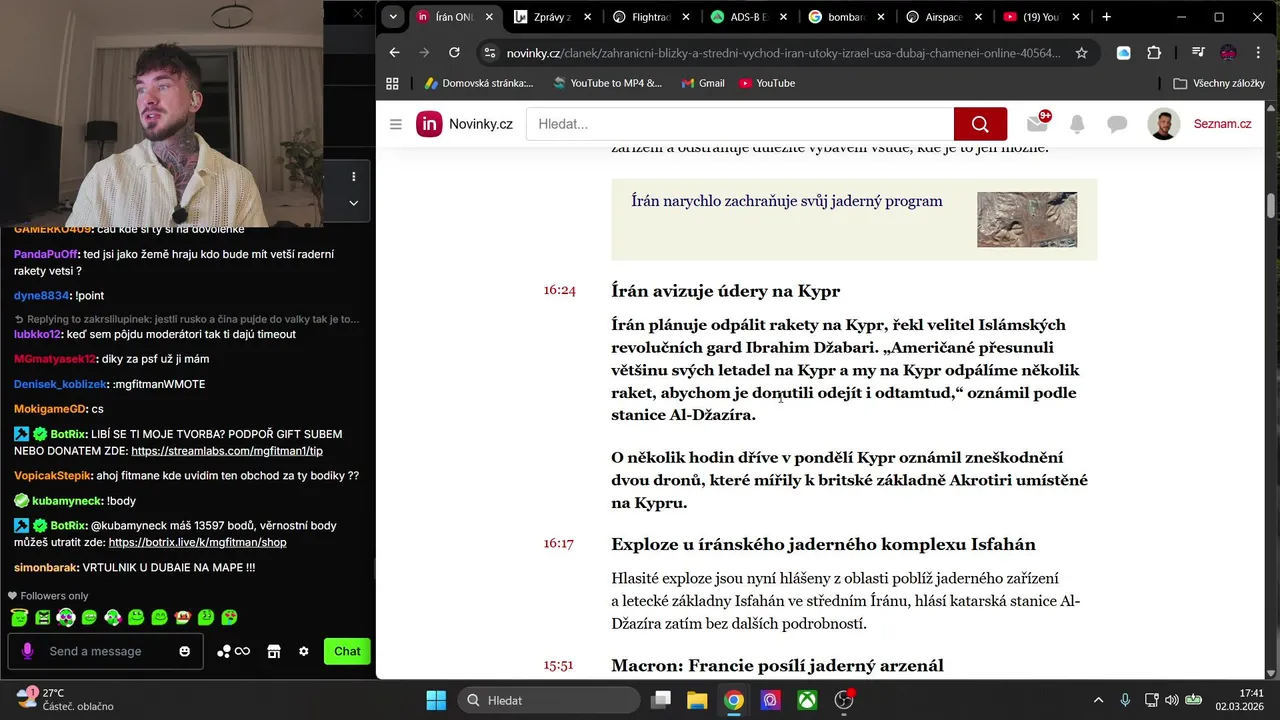Viewport: 1280px width, 720px height.
Task: Open Seznam mail envelope with 9+ badge
Action: [1038, 123]
